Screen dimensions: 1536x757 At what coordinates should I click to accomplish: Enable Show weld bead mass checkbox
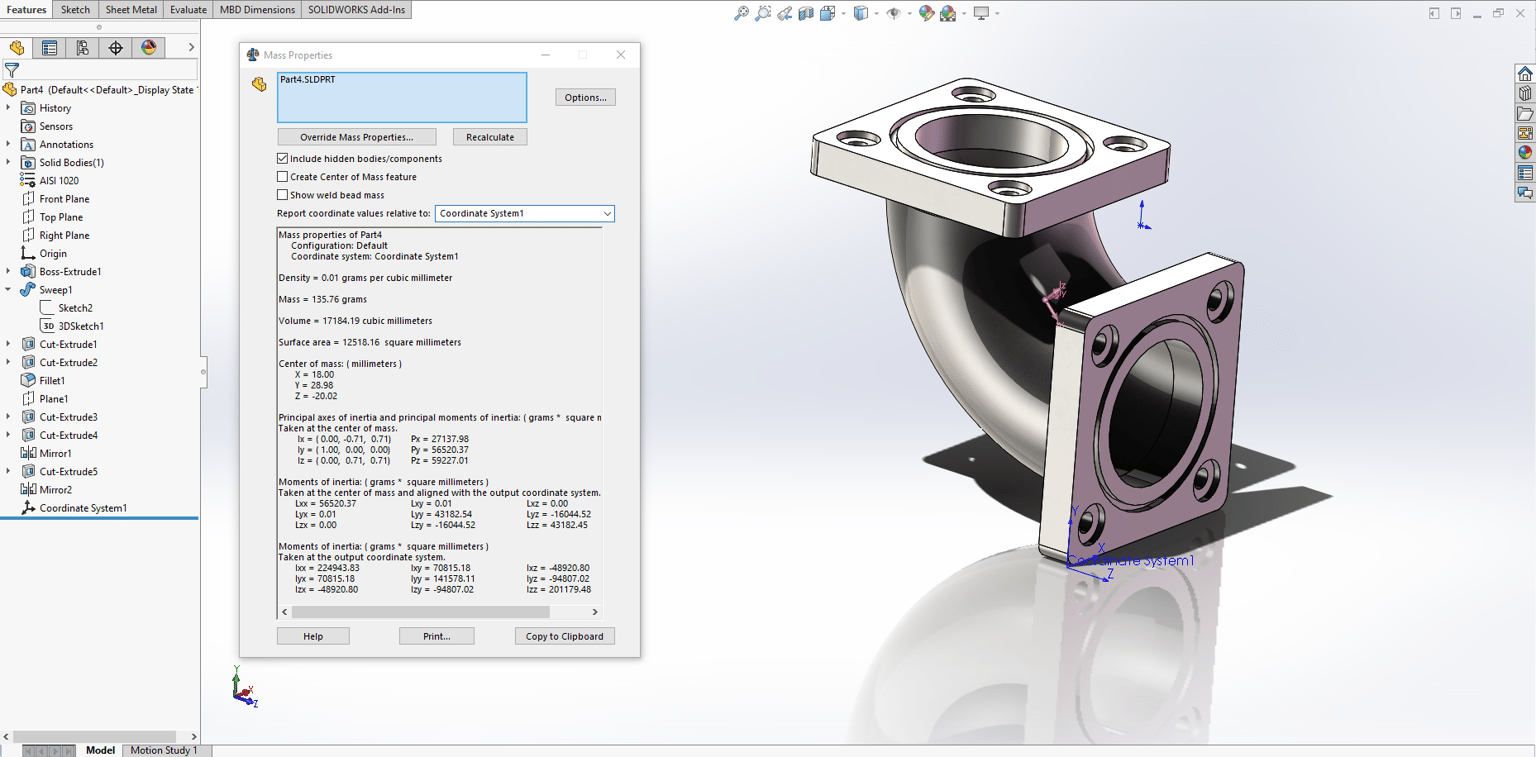[282, 195]
